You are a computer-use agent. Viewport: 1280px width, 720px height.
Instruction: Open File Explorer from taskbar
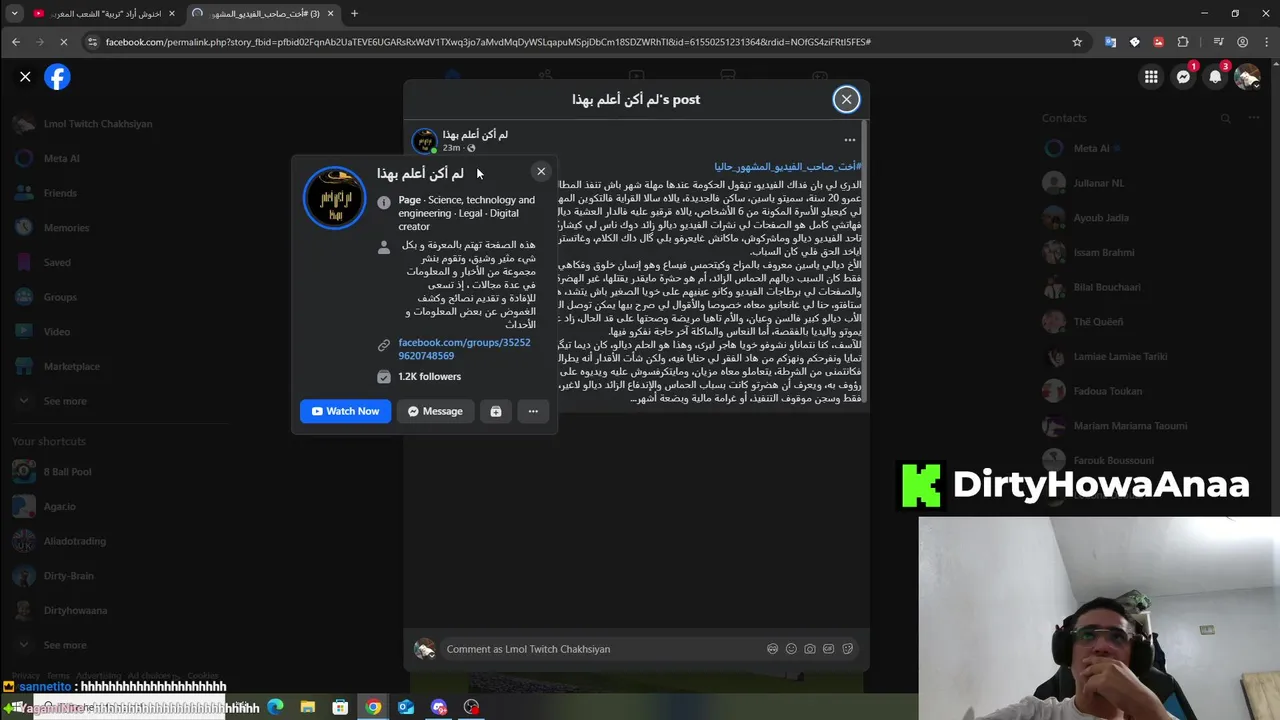308,707
